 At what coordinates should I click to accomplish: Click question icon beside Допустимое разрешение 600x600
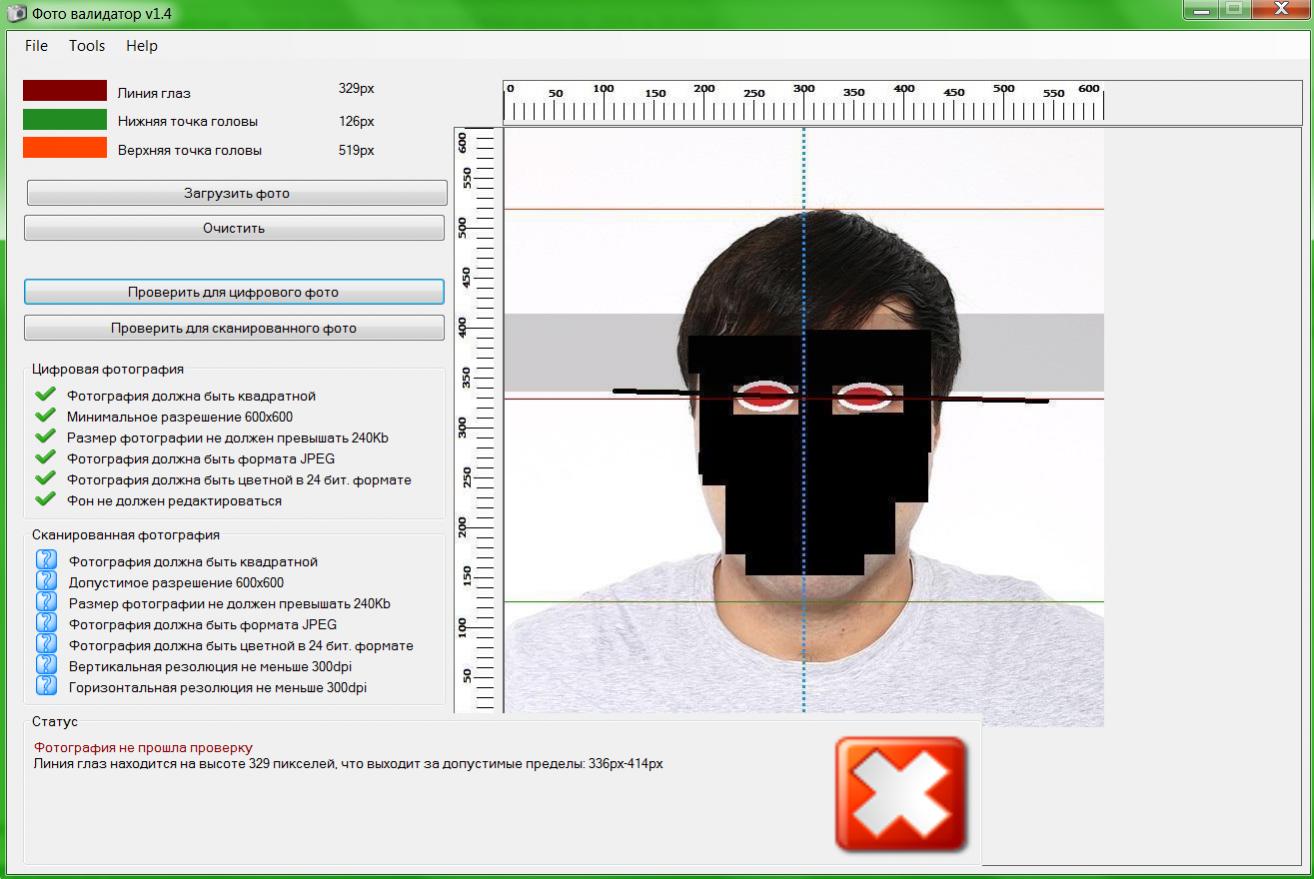click(46, 581)
